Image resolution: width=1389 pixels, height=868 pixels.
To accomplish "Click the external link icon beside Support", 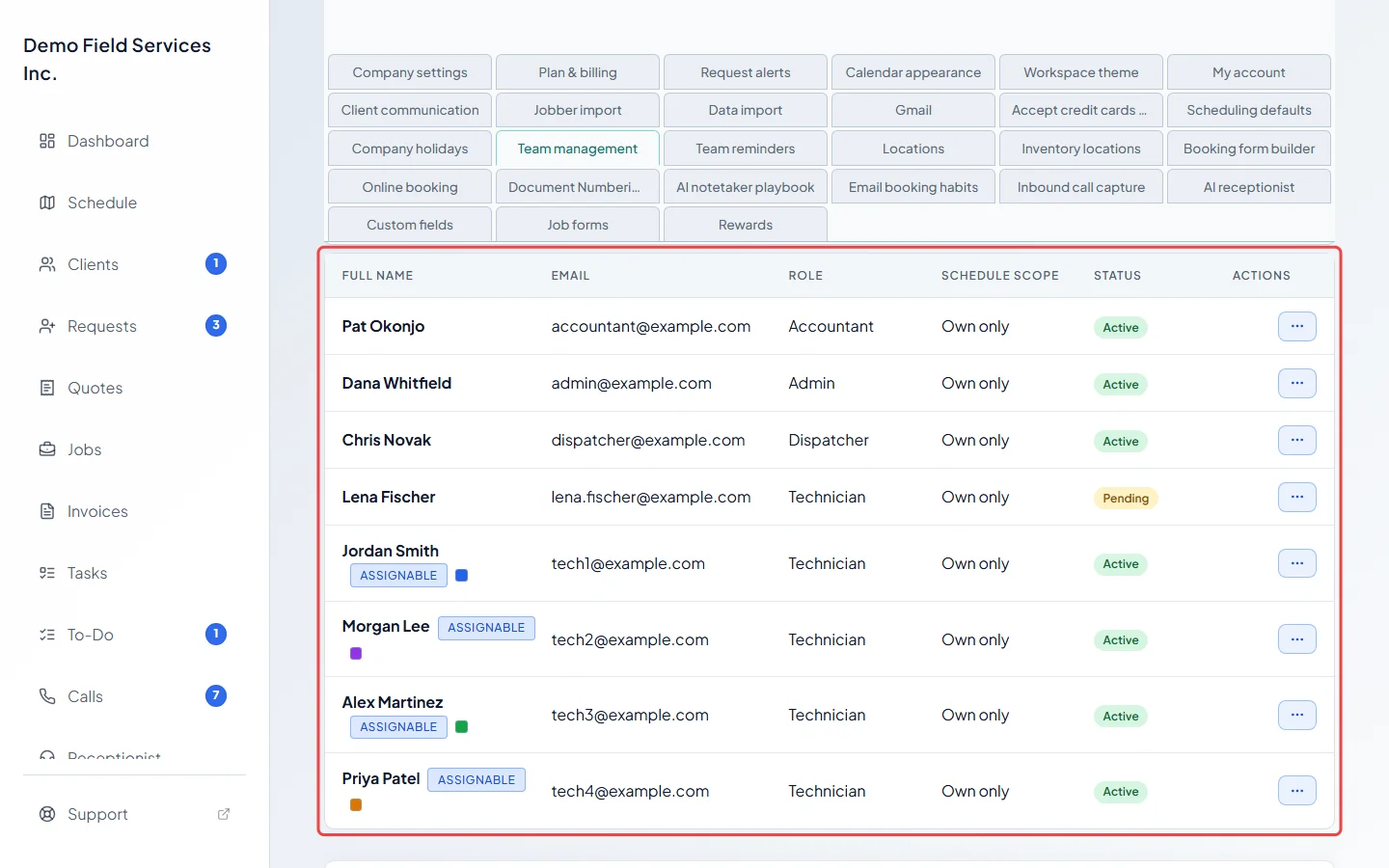I will (224, 814).
